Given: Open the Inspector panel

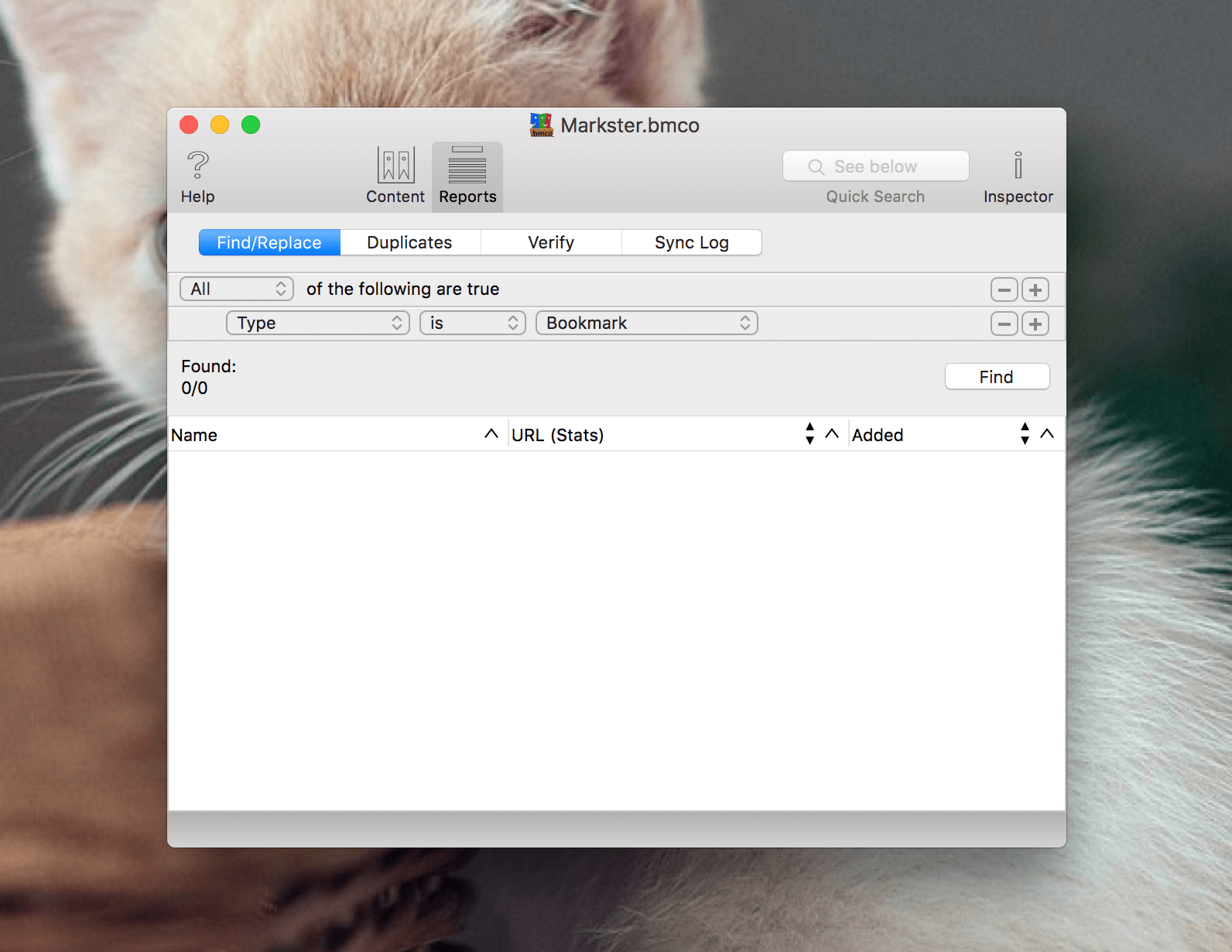Looking at the screenshot, I should pyautogui.click(x=1018, y=177).
